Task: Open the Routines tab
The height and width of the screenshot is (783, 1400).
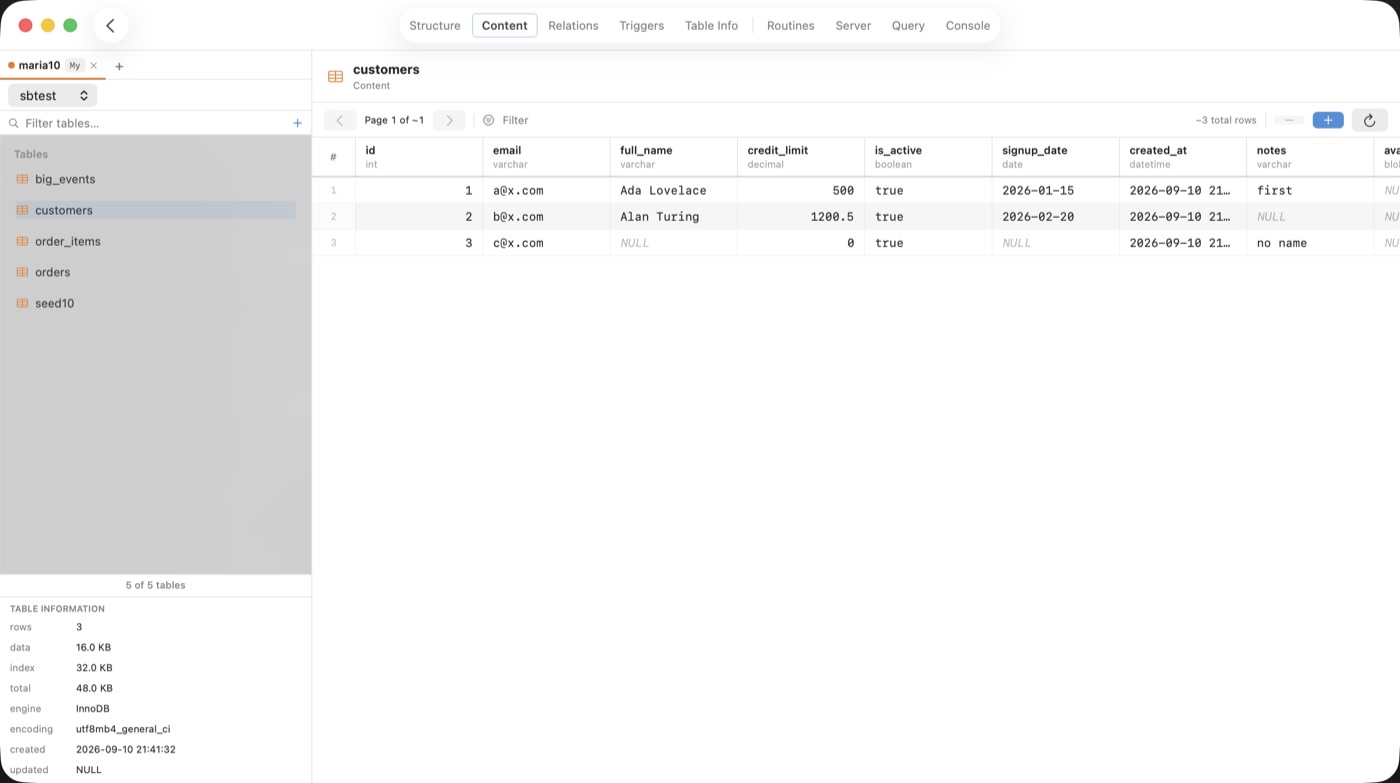Action: (x=790, y=26)
